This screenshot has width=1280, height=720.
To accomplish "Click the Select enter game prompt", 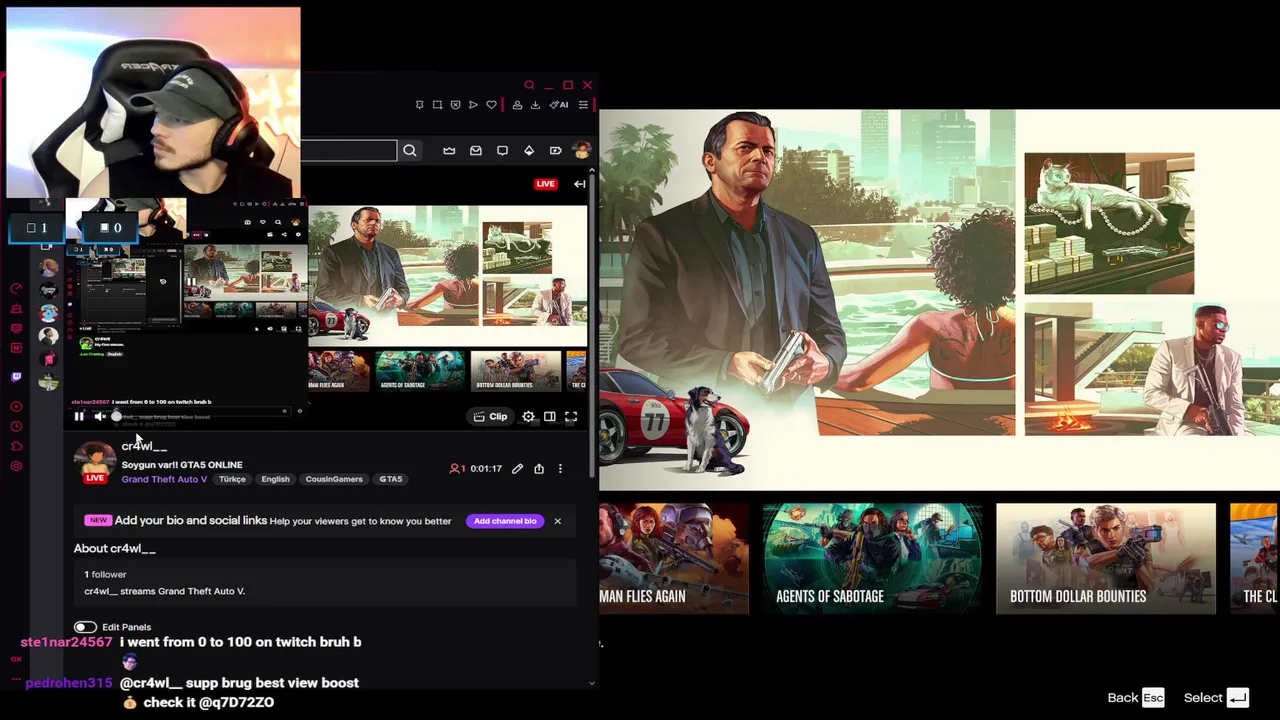I will click(x=1216, y=698).
